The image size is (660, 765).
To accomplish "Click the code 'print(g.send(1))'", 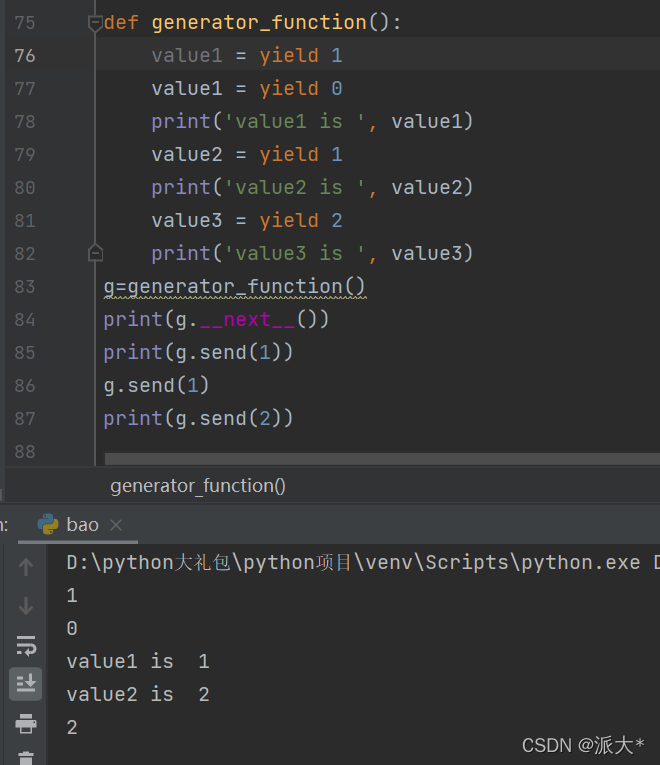I will [x=198, y=353].
